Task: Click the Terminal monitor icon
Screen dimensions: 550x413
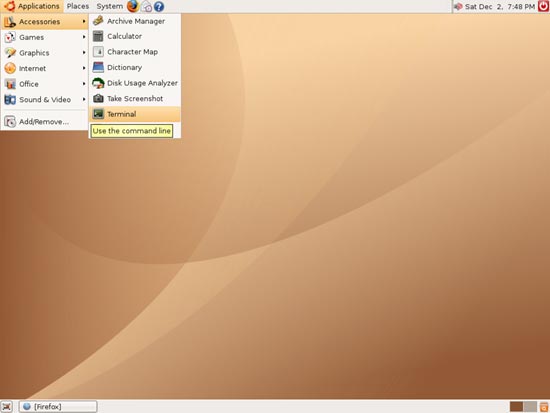Action: pyautogui.click(x=98, y=114)
